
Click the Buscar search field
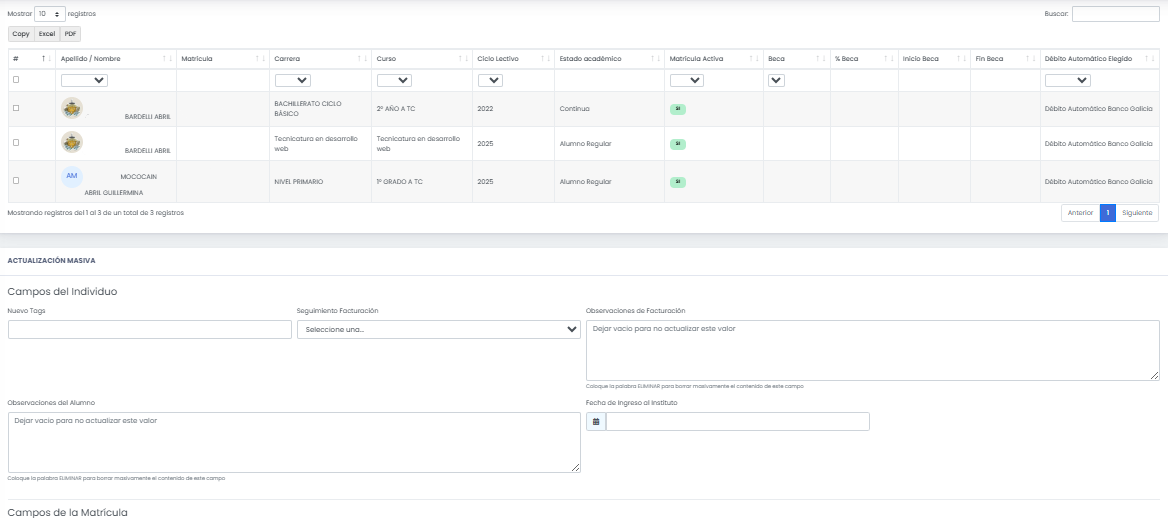coord(1115,14)
